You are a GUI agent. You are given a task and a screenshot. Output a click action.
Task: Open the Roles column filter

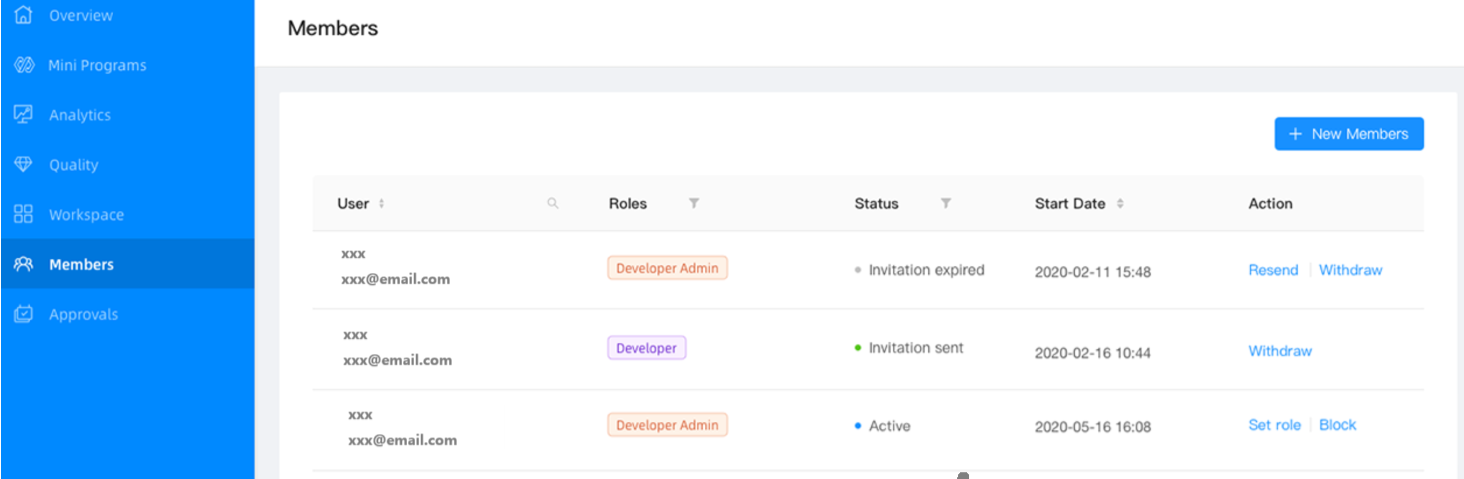coord(694,204)
